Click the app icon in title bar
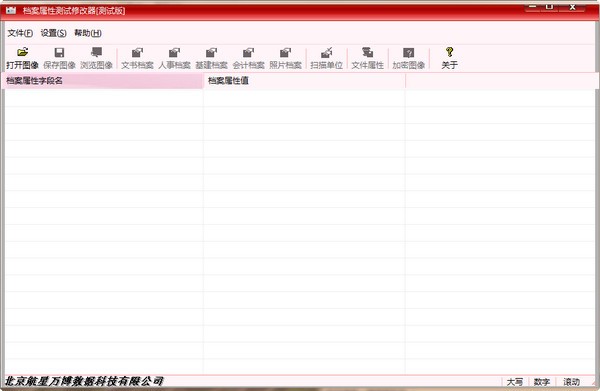 point(11,10)
